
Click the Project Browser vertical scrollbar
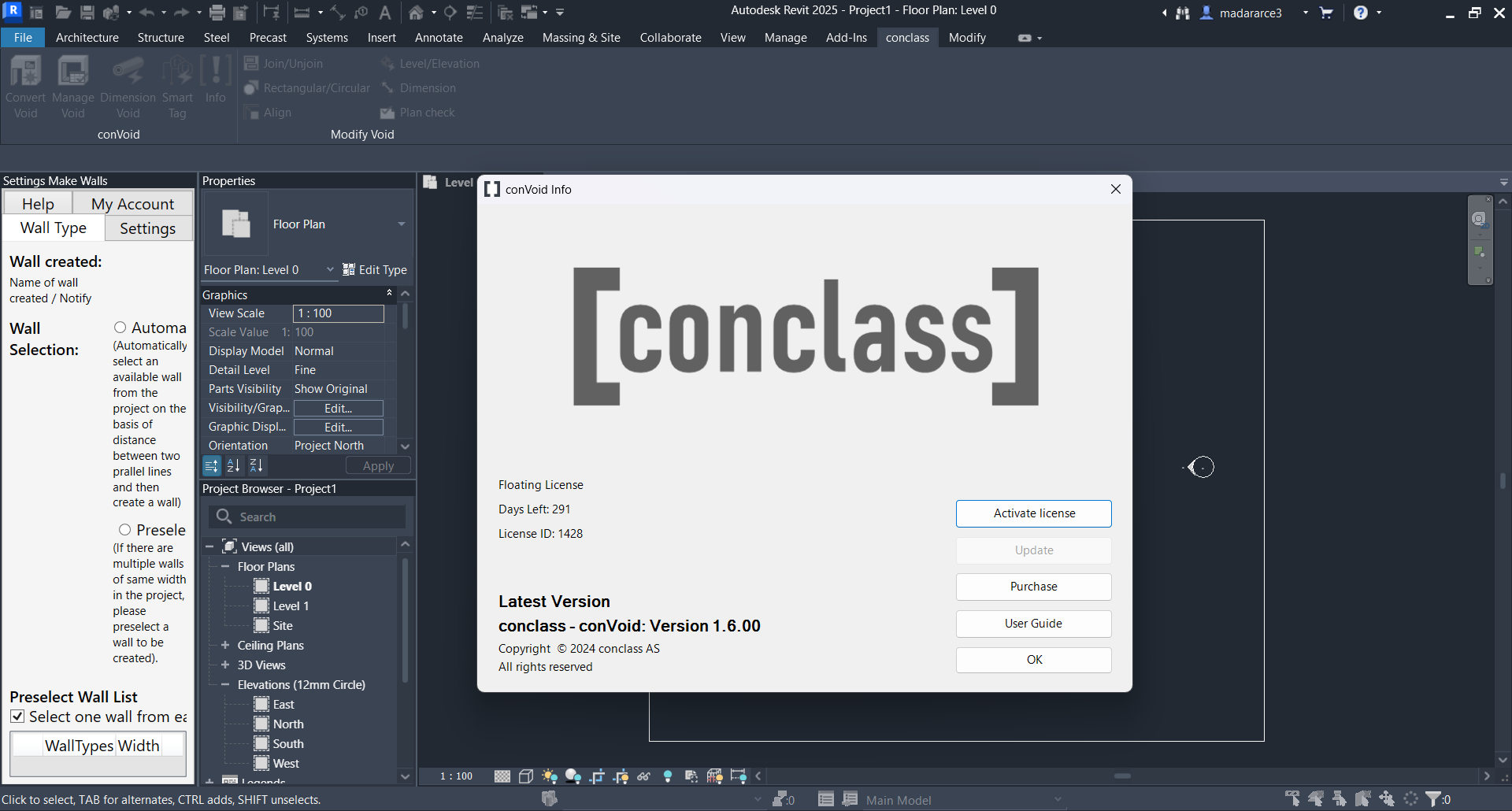coord(405,622)
